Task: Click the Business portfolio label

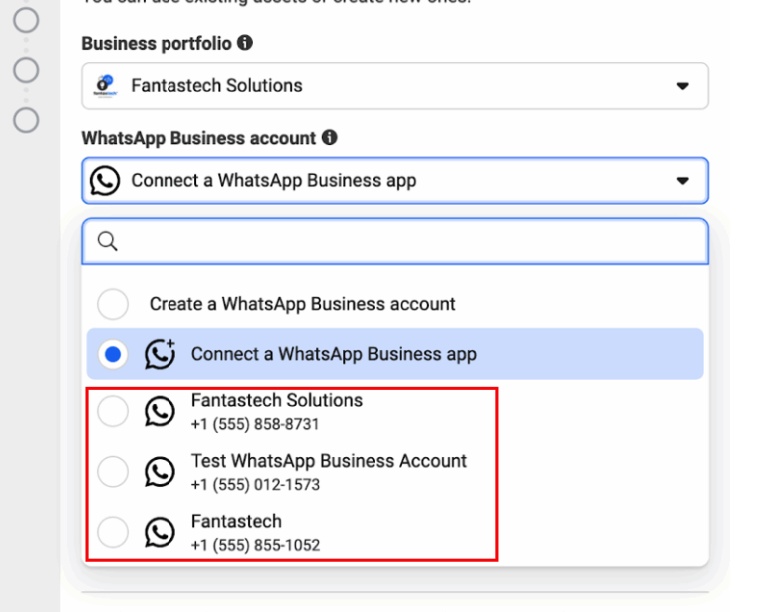Action: pos(156,43)
